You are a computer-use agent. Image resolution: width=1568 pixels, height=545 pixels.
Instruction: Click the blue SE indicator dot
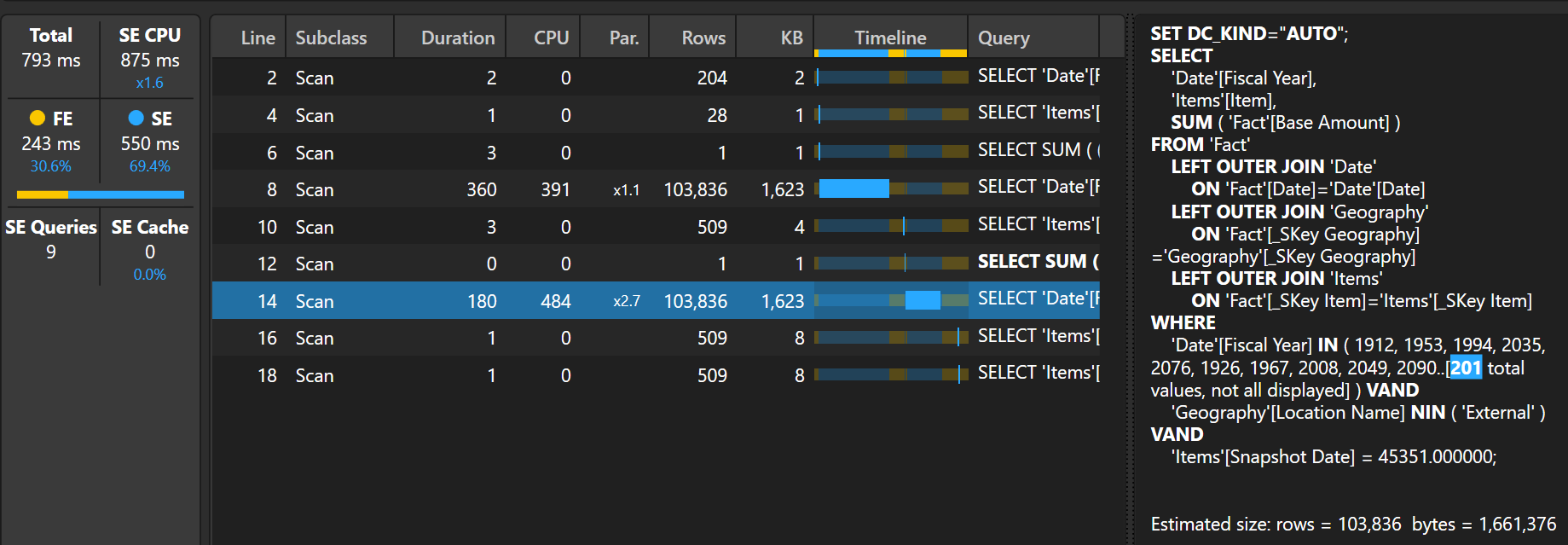point(136,119)
